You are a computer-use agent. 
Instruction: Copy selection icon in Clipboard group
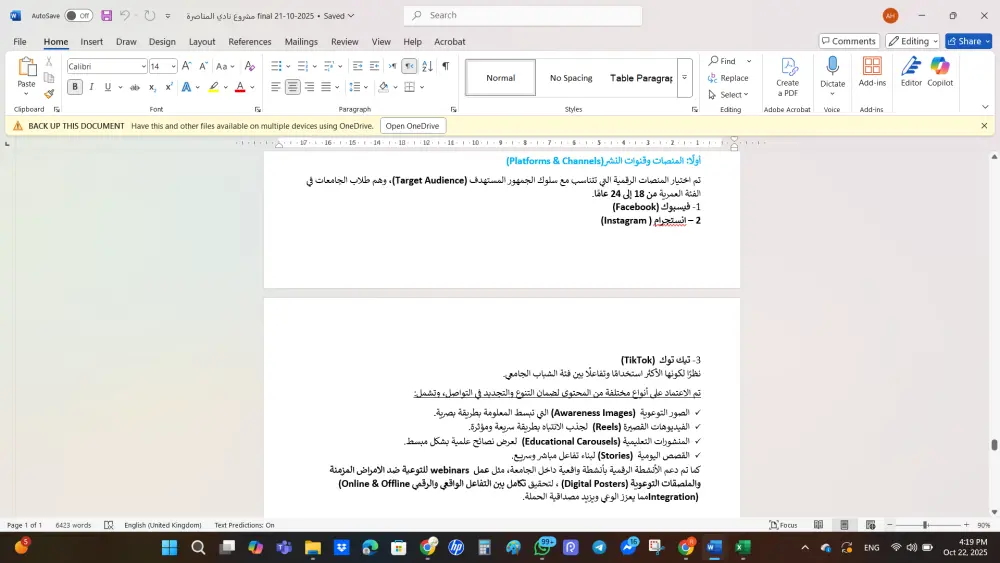(49, 78)
